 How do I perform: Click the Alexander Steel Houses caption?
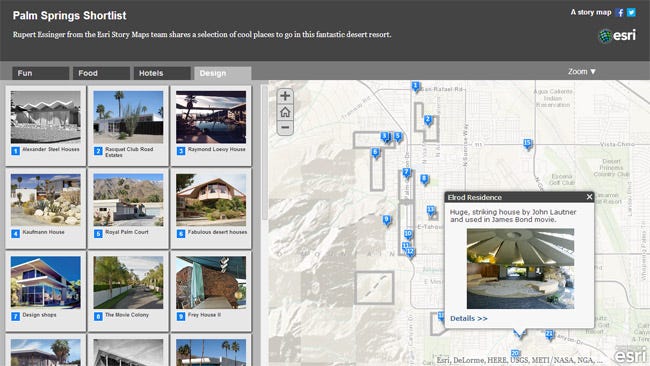51,149
